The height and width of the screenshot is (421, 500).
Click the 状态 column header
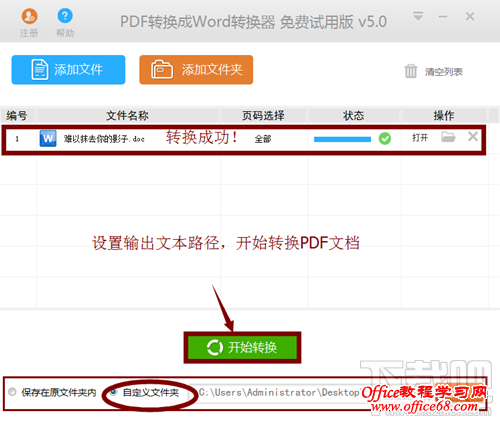click(354, 116)
